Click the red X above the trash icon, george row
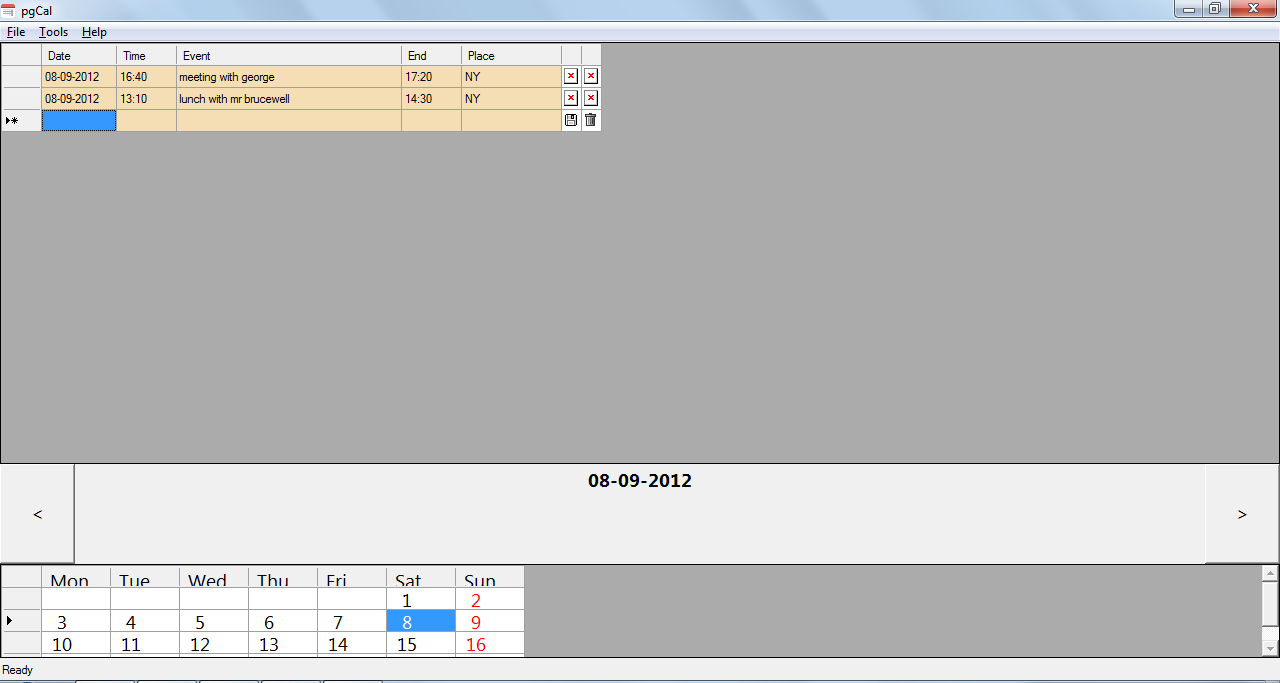1280x683 pixels. pyautogui.click(x=591, y=76)
